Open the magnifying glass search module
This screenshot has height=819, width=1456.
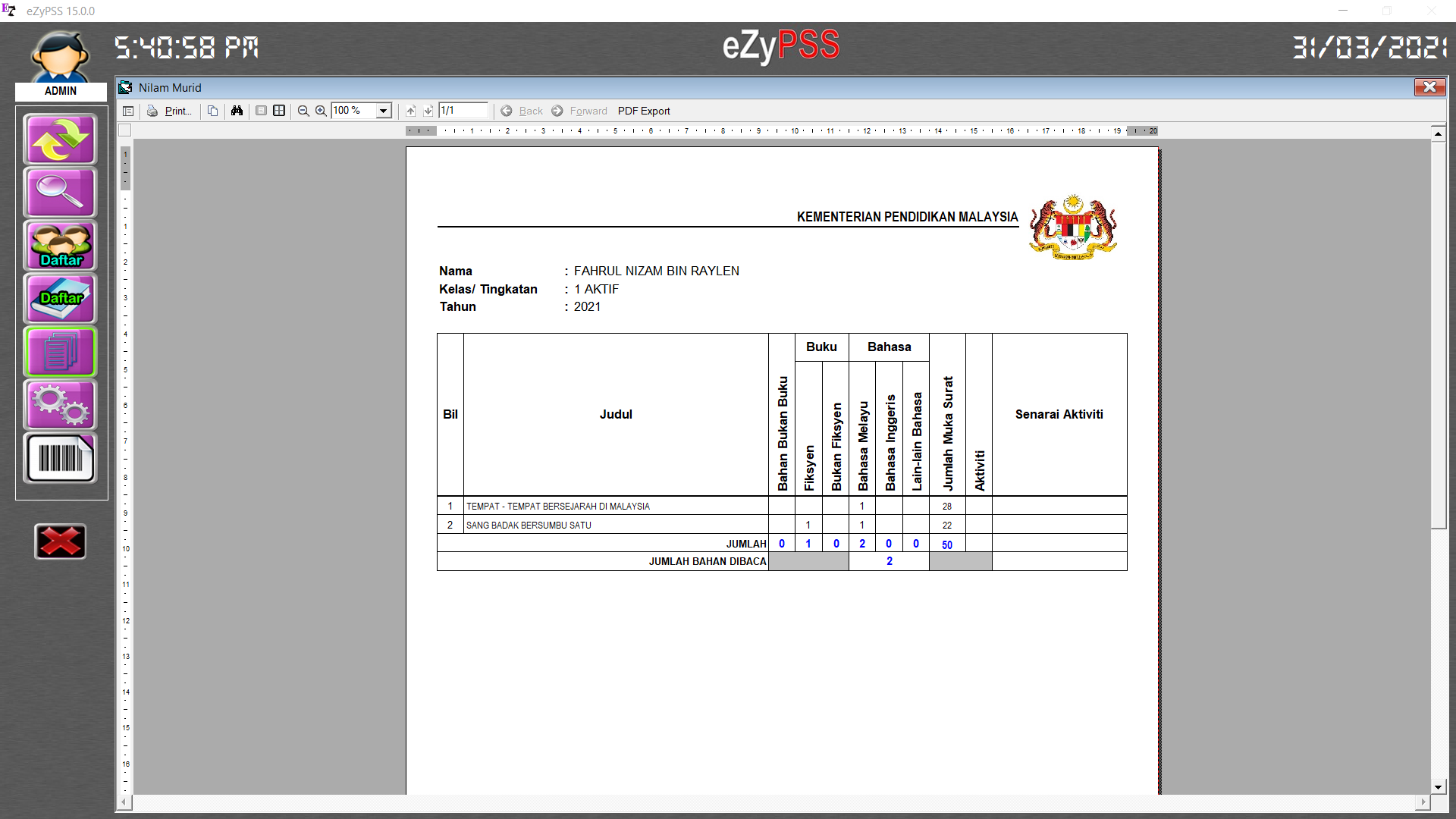[60, 193]
